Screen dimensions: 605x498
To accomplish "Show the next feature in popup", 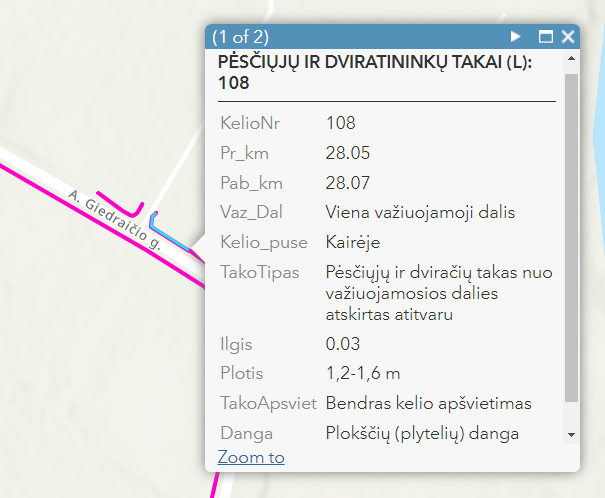I will (516, 37).
